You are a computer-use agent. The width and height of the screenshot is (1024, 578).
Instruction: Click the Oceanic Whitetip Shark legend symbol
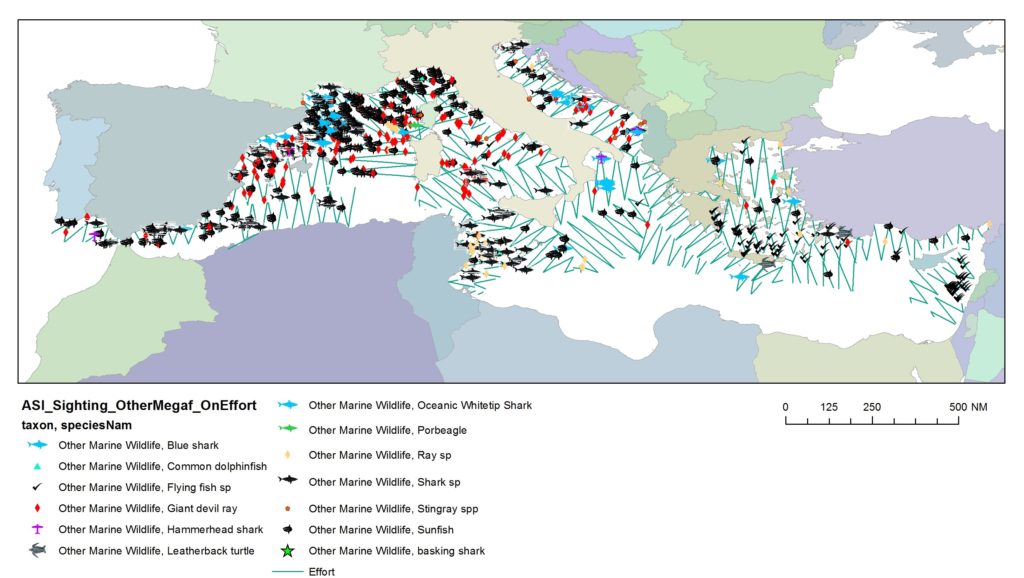(287, 405)
